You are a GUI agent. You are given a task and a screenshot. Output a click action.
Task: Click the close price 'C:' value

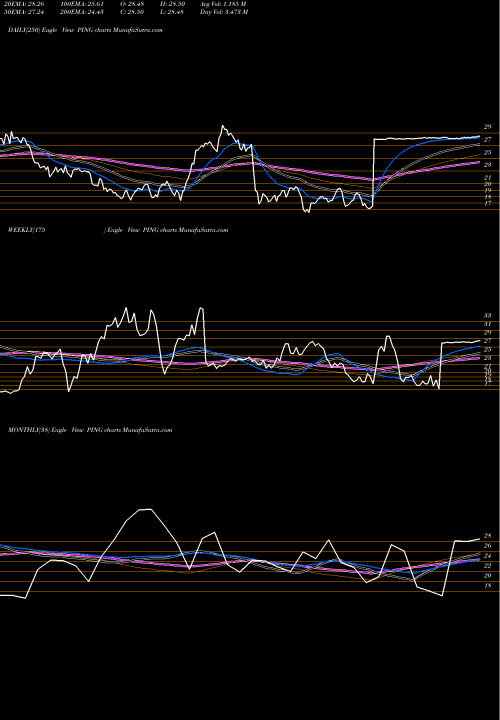point(132,12)
